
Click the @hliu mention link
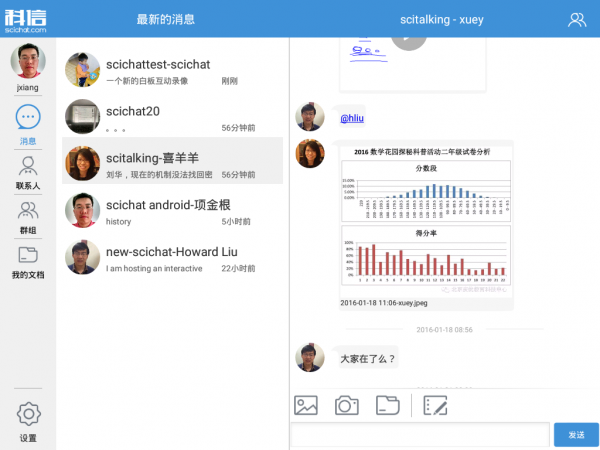352,118
